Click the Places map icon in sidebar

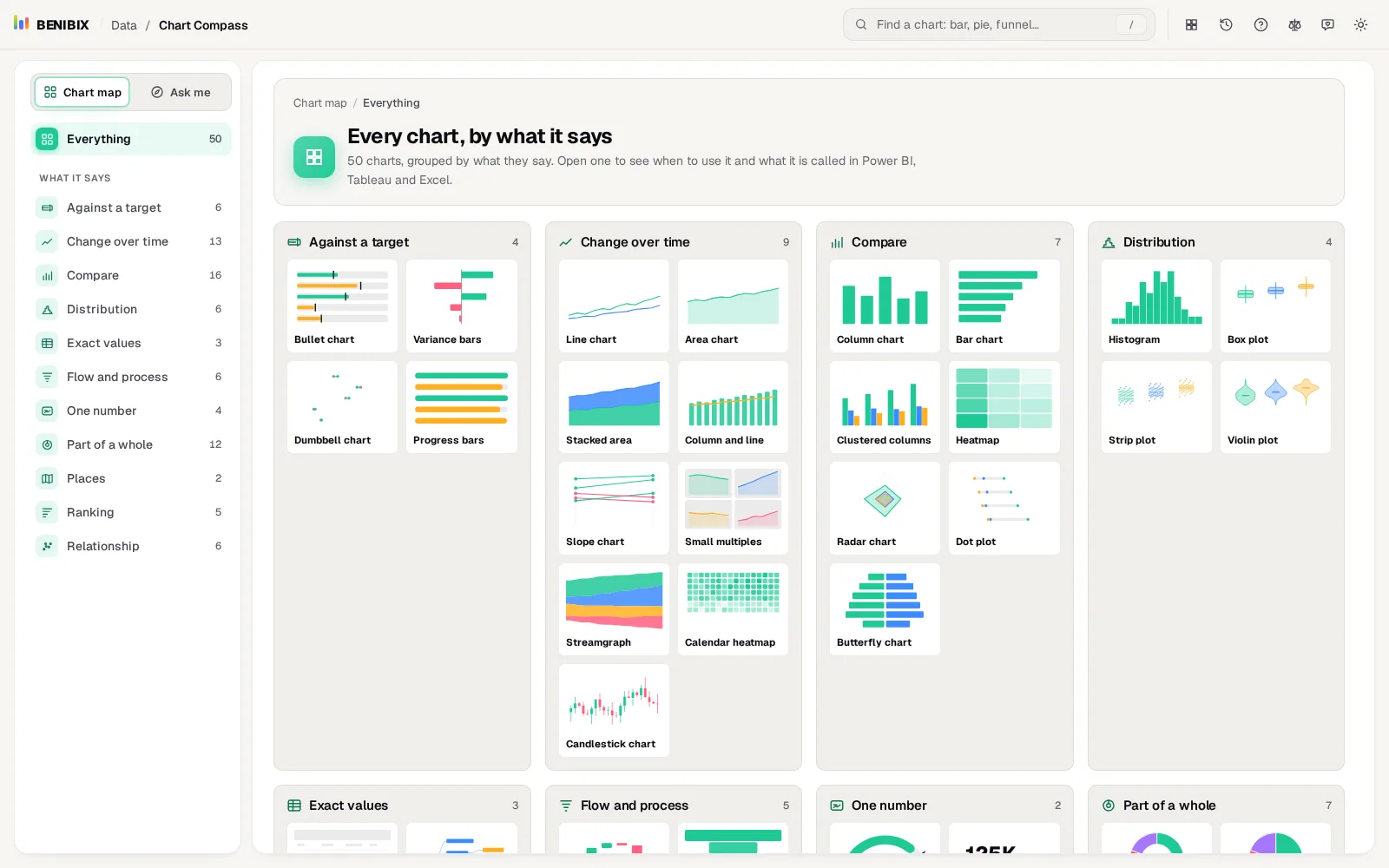tap(47, 478)
